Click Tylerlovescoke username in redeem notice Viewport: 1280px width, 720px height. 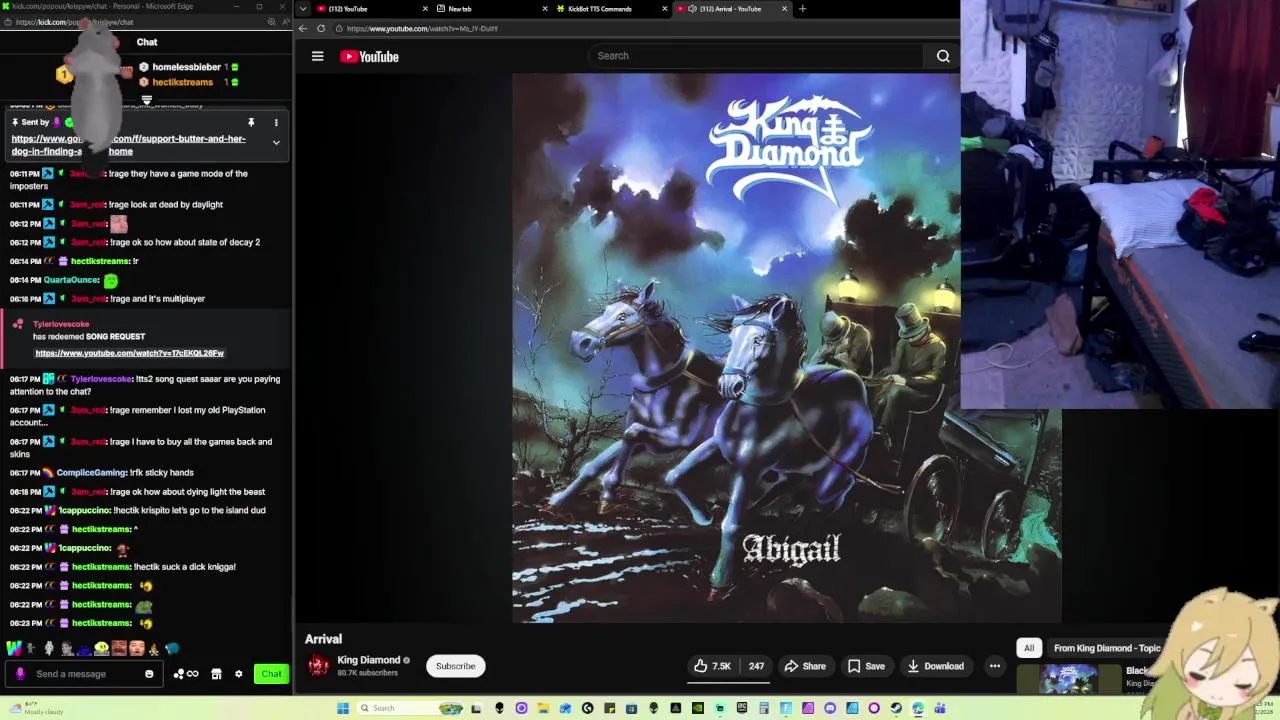pos(61,324)
